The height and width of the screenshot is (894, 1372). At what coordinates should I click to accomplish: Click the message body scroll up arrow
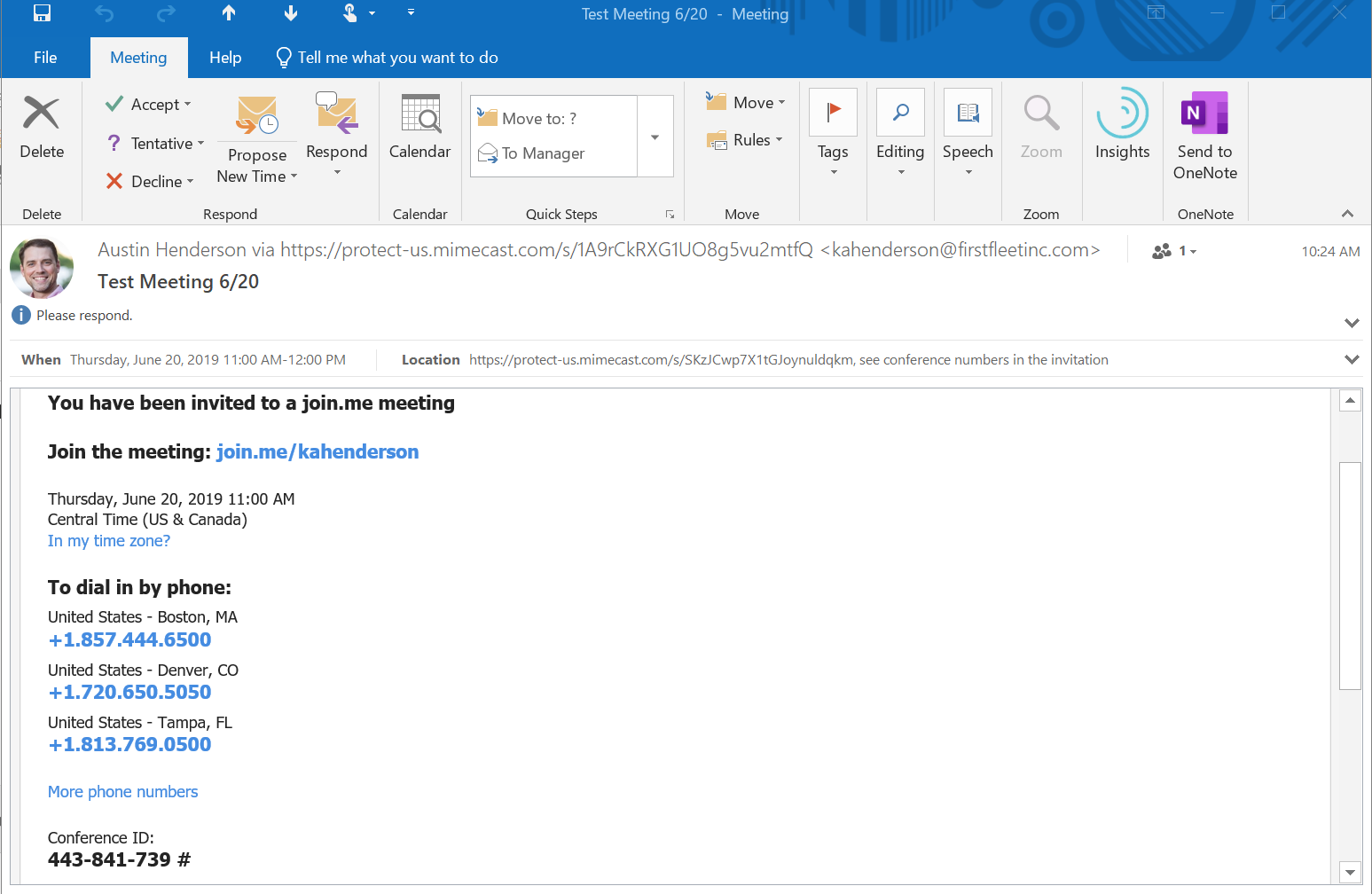click(1350, 401)
